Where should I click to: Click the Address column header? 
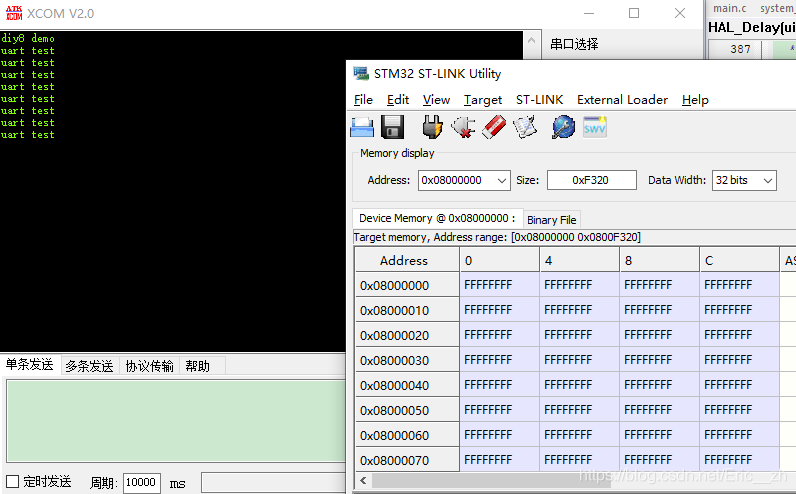(408, 260)
